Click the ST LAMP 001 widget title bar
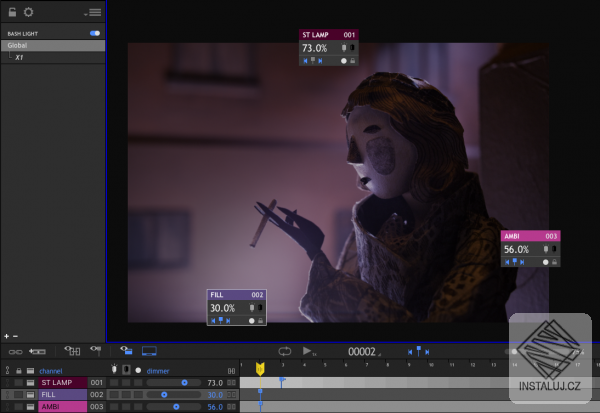Screen dimensions: 600x413 (329, 34)
